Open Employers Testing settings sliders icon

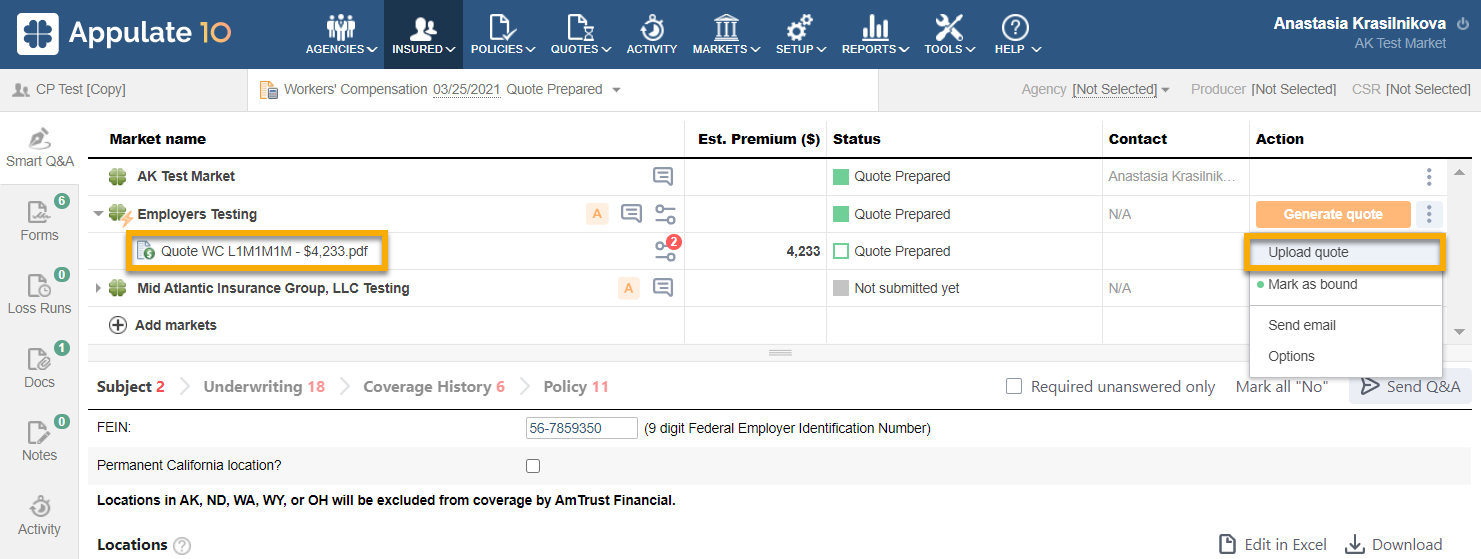coord(665,214)
